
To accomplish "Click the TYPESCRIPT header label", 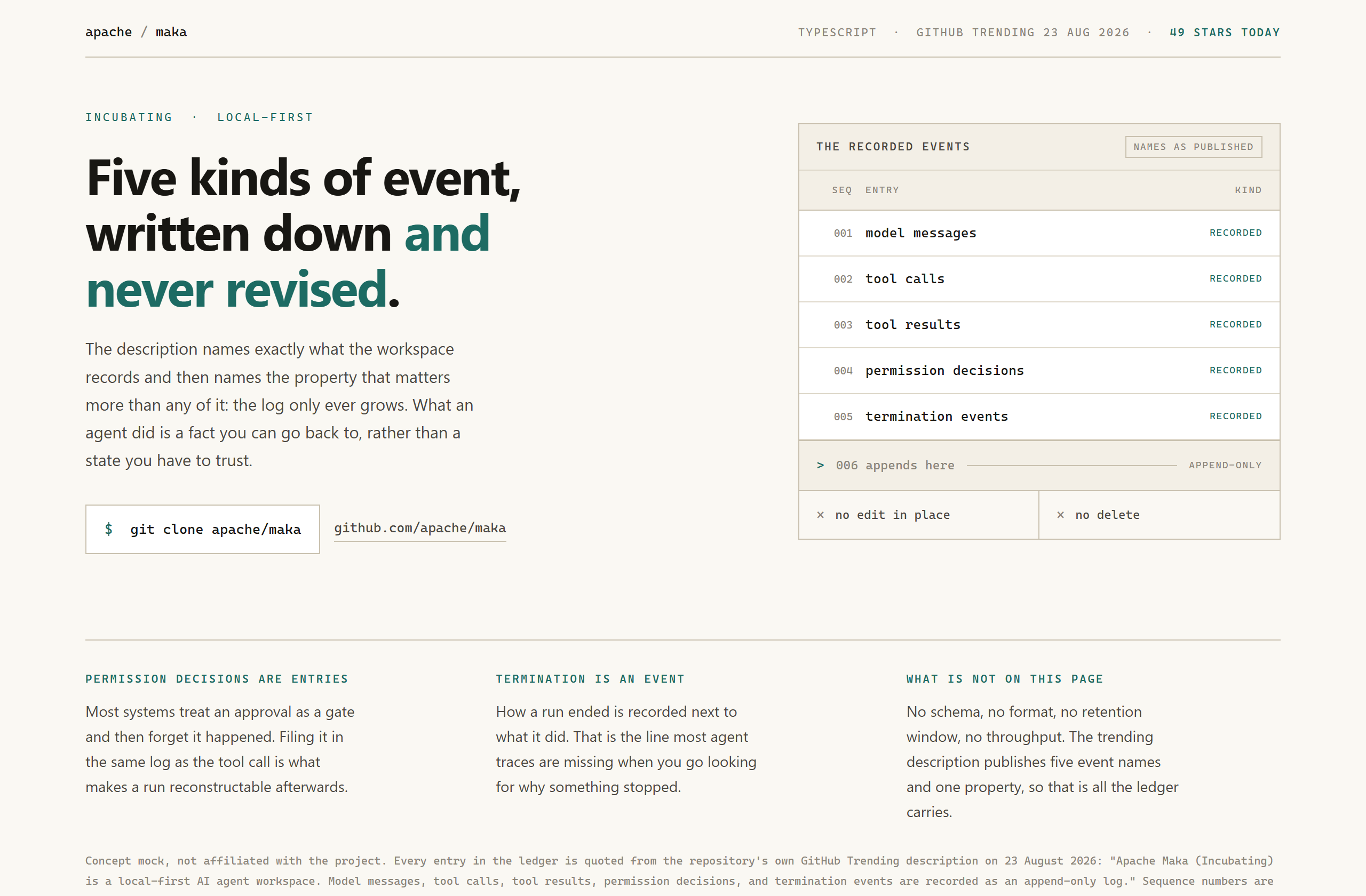I will click(x=837, y=33).
